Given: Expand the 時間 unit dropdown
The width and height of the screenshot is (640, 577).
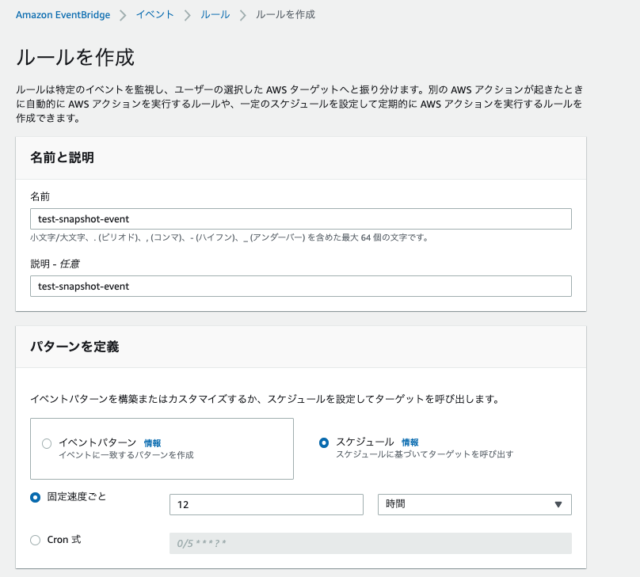Looking at the screenshot, I should pos(475,505).
